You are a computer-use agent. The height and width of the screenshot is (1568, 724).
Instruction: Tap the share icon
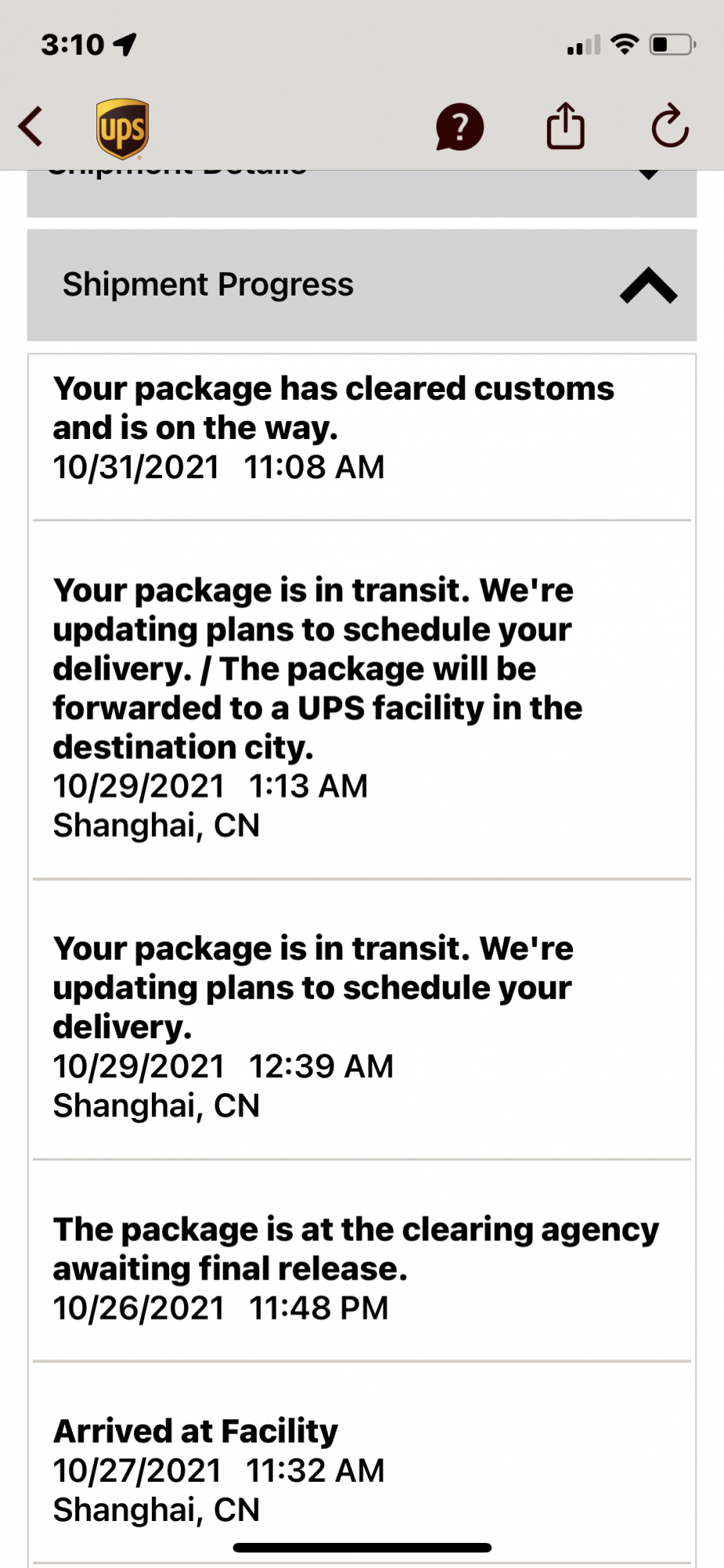point(565,126)
